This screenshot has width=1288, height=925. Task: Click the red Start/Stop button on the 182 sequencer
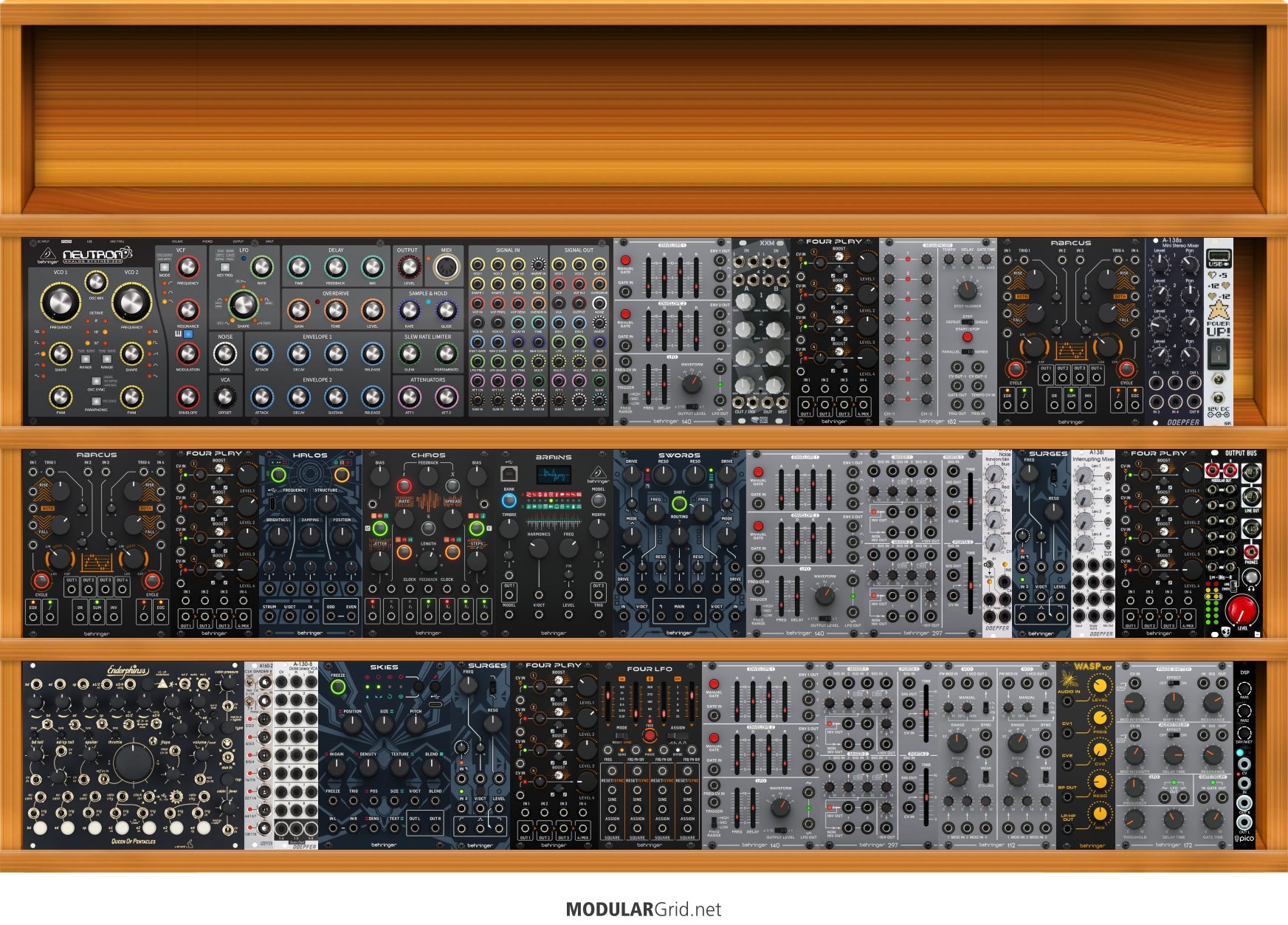pos(968,337)
